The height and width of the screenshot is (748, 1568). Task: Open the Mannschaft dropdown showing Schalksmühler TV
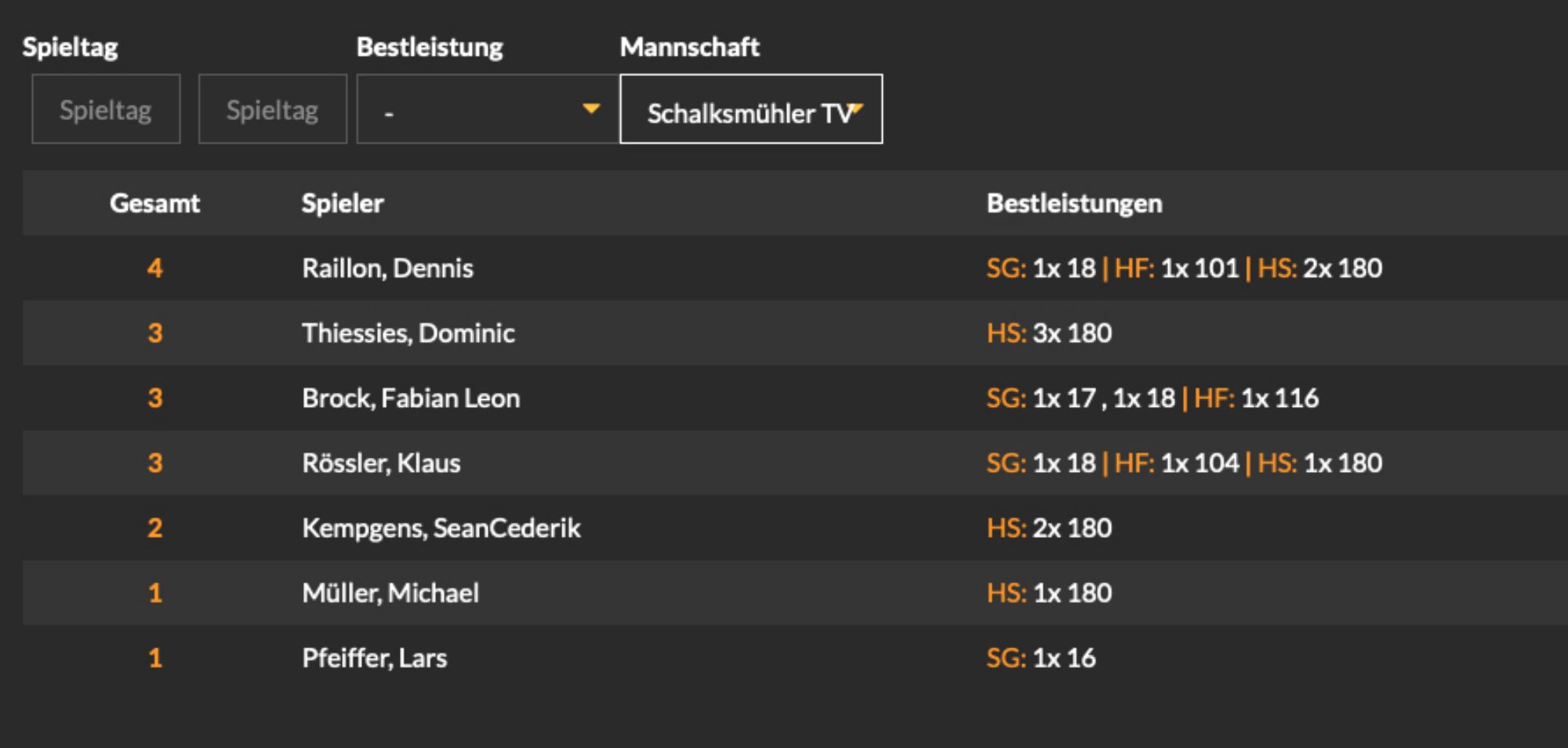[x=751, y=109]
